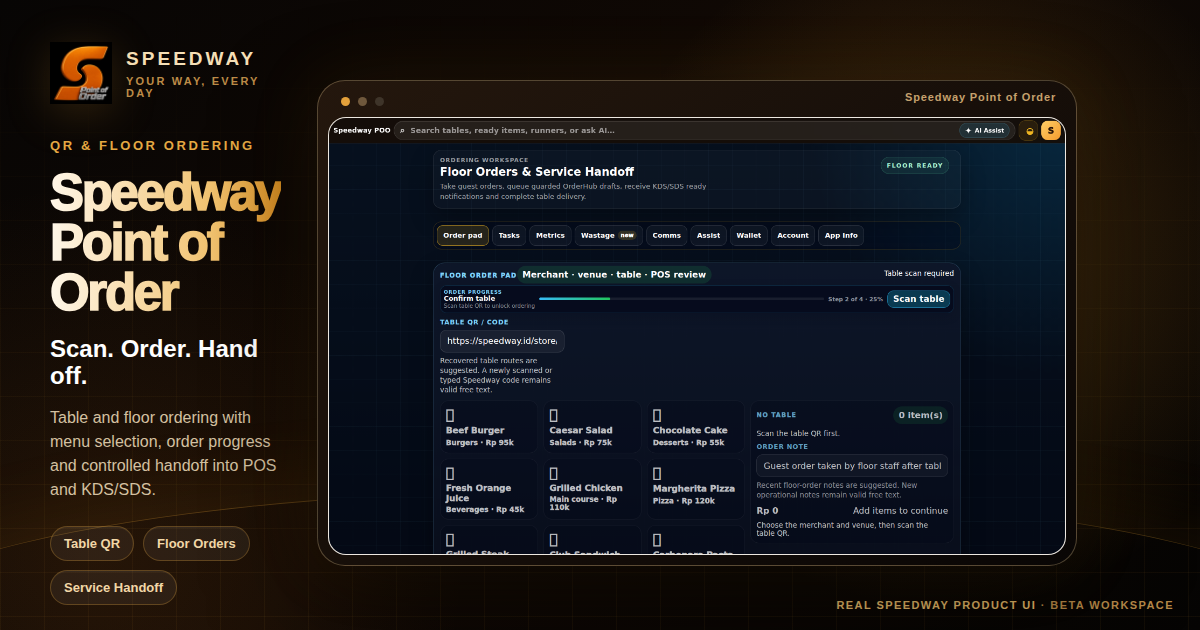Click the Floor Orders pill
The width and height of the screenshot is (1200, 630).
click(196, 544)
